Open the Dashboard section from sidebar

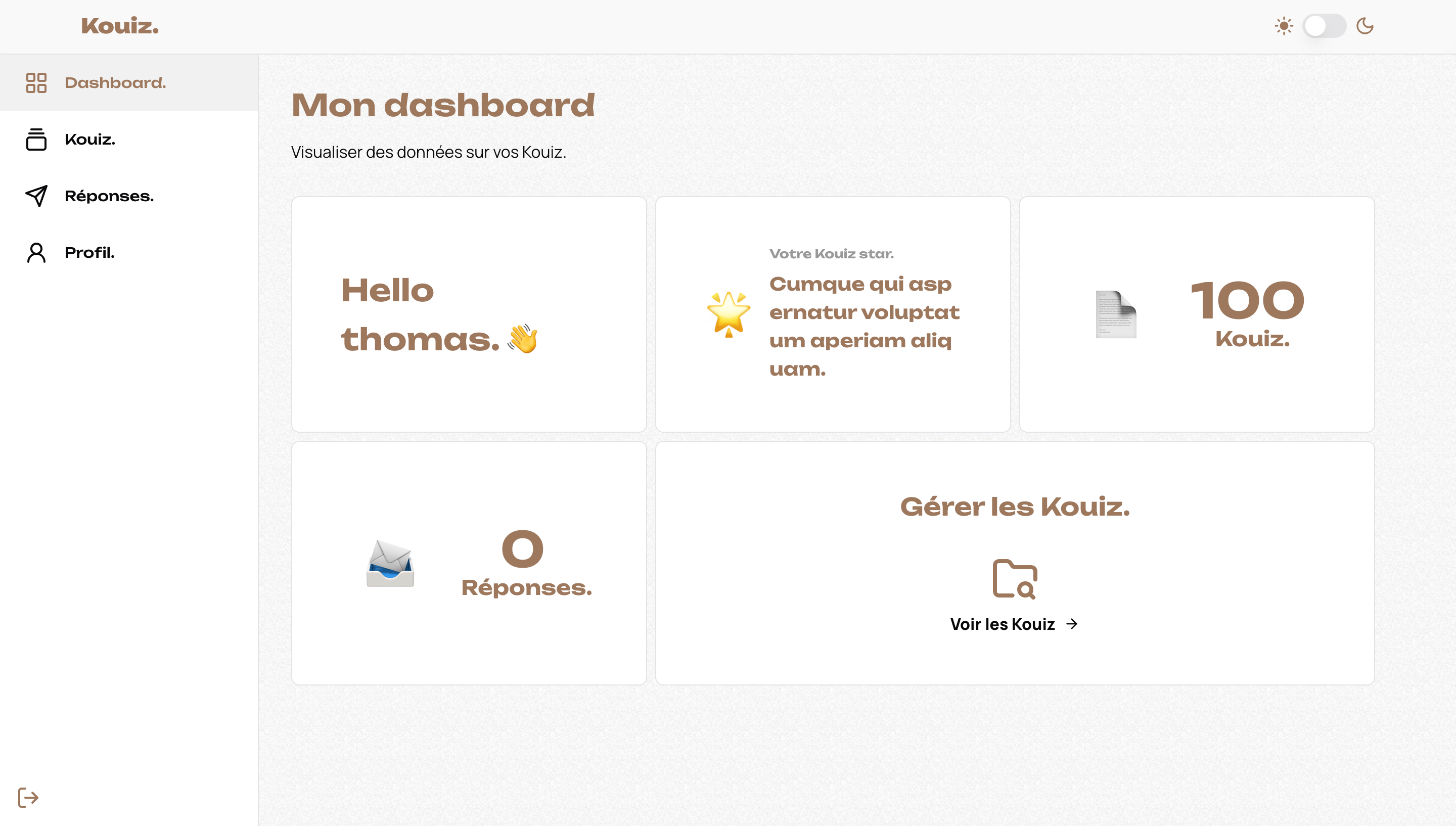[x=115, y=83]
